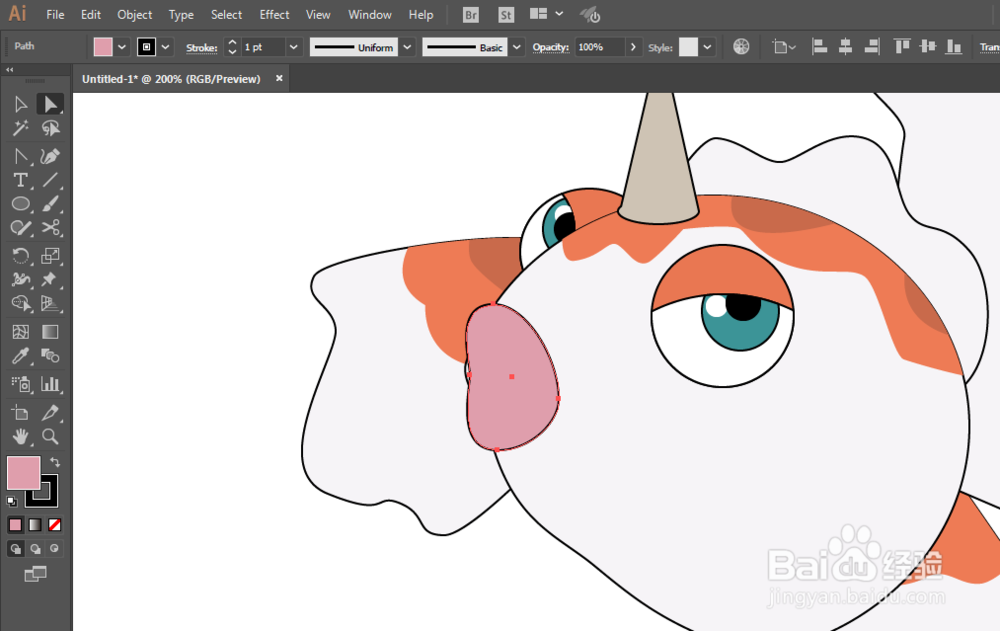Set paint mode to Color
The image size is (1000, 631).
[x=15, y=524]
